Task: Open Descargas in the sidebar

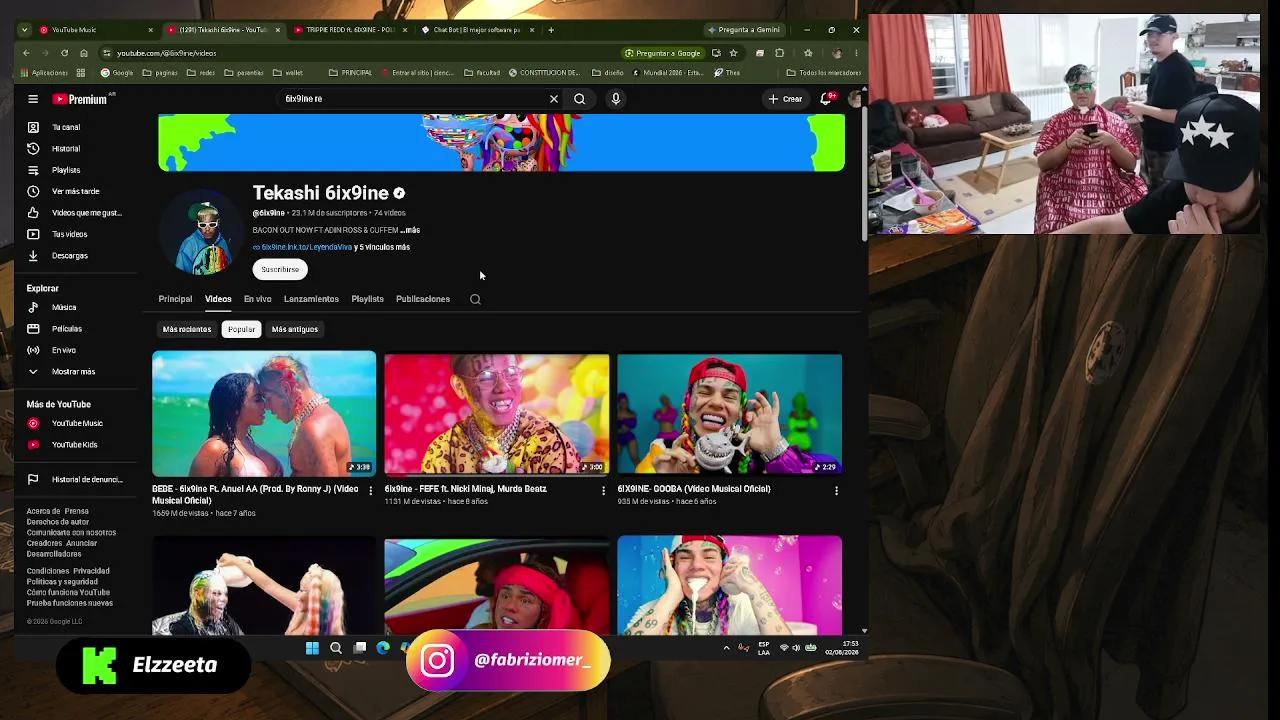Action: point(72,256)
